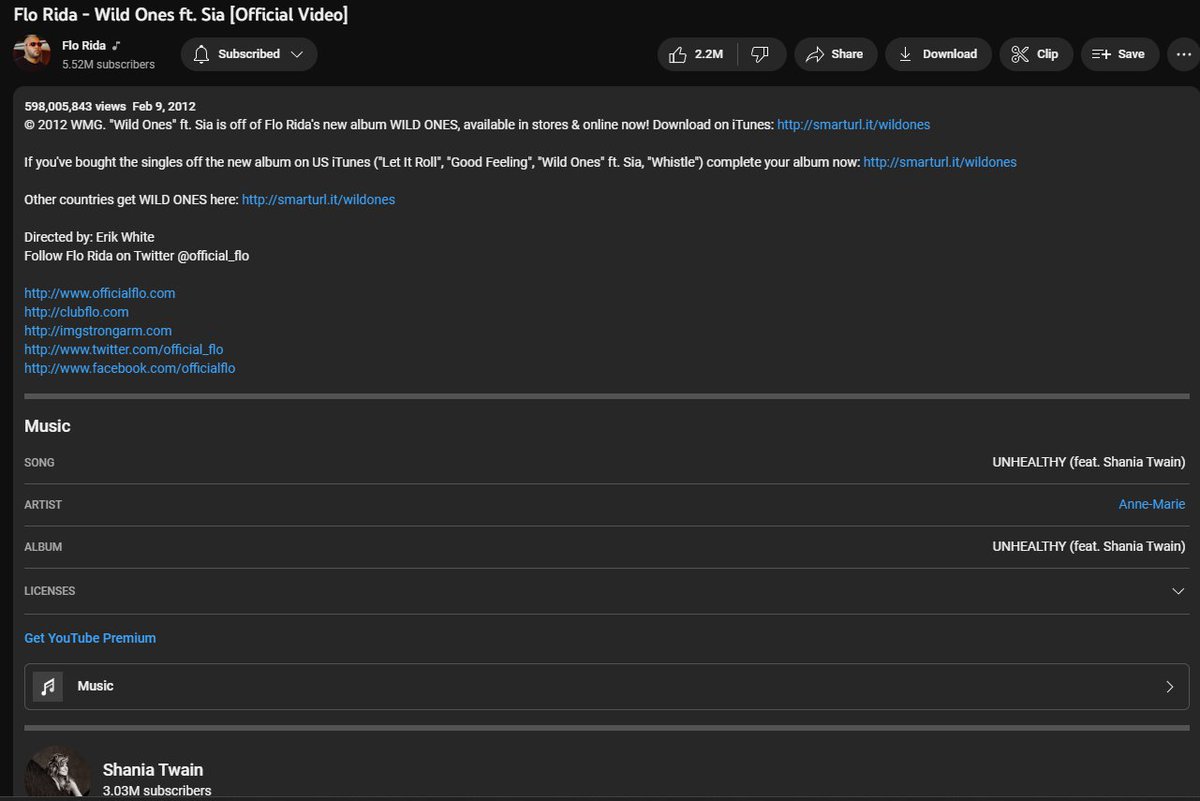Expand the Licenses row chevron
The height and width of the screenshot is (801, 1200).
[1178, 591]
